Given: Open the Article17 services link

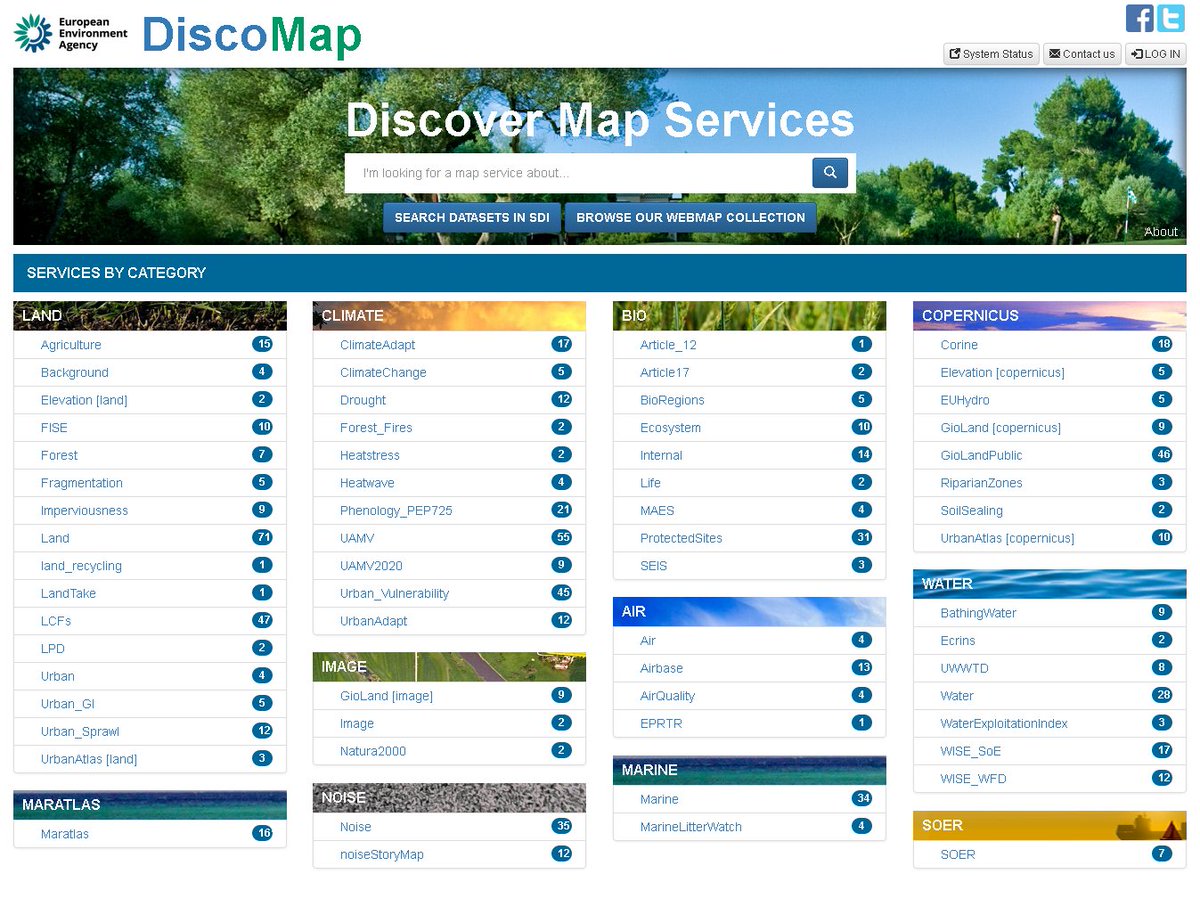Looking at the screenshot, I should coord(665,373).
